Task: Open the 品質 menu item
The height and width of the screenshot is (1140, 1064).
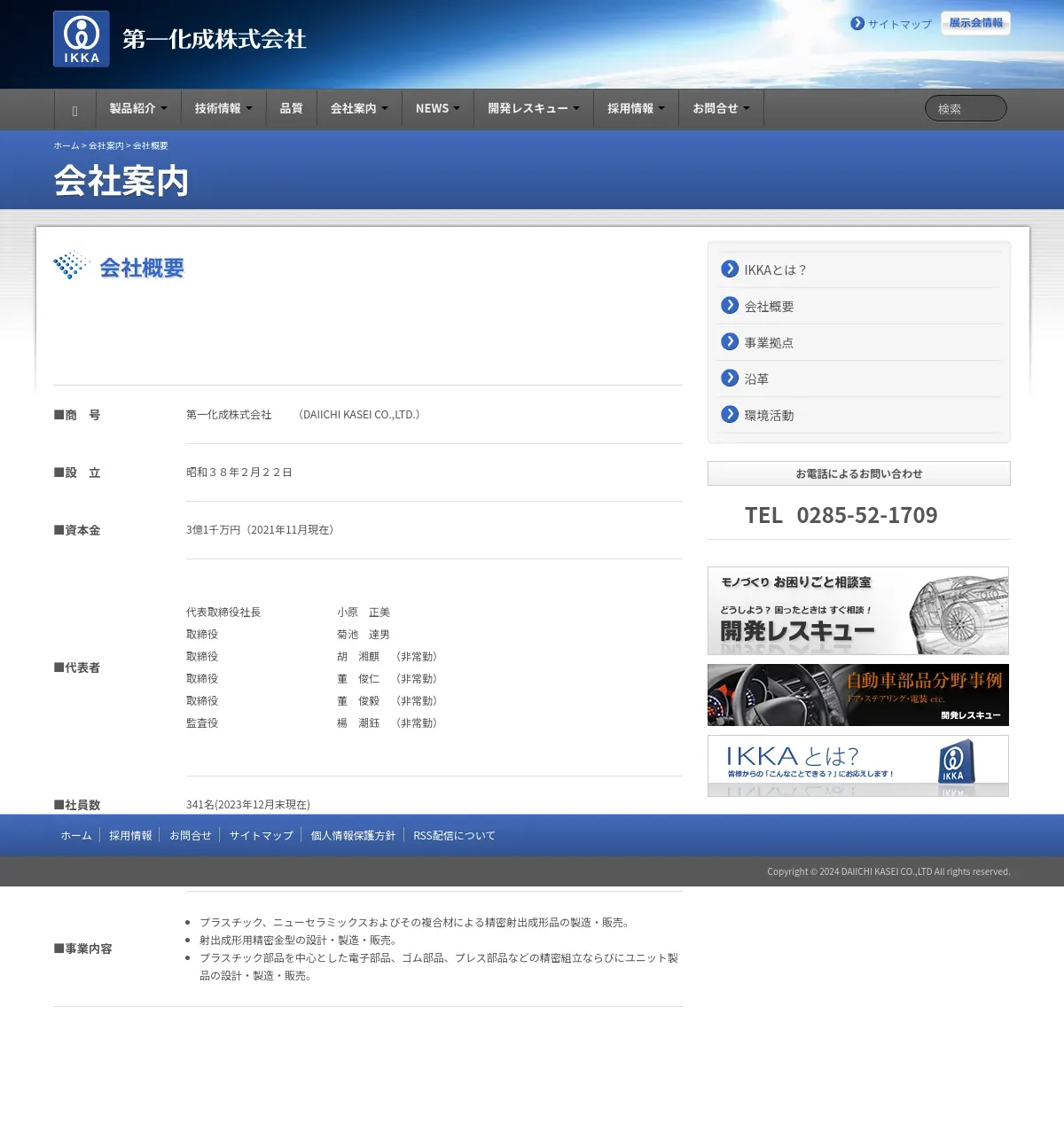Action: click(292, 109)
